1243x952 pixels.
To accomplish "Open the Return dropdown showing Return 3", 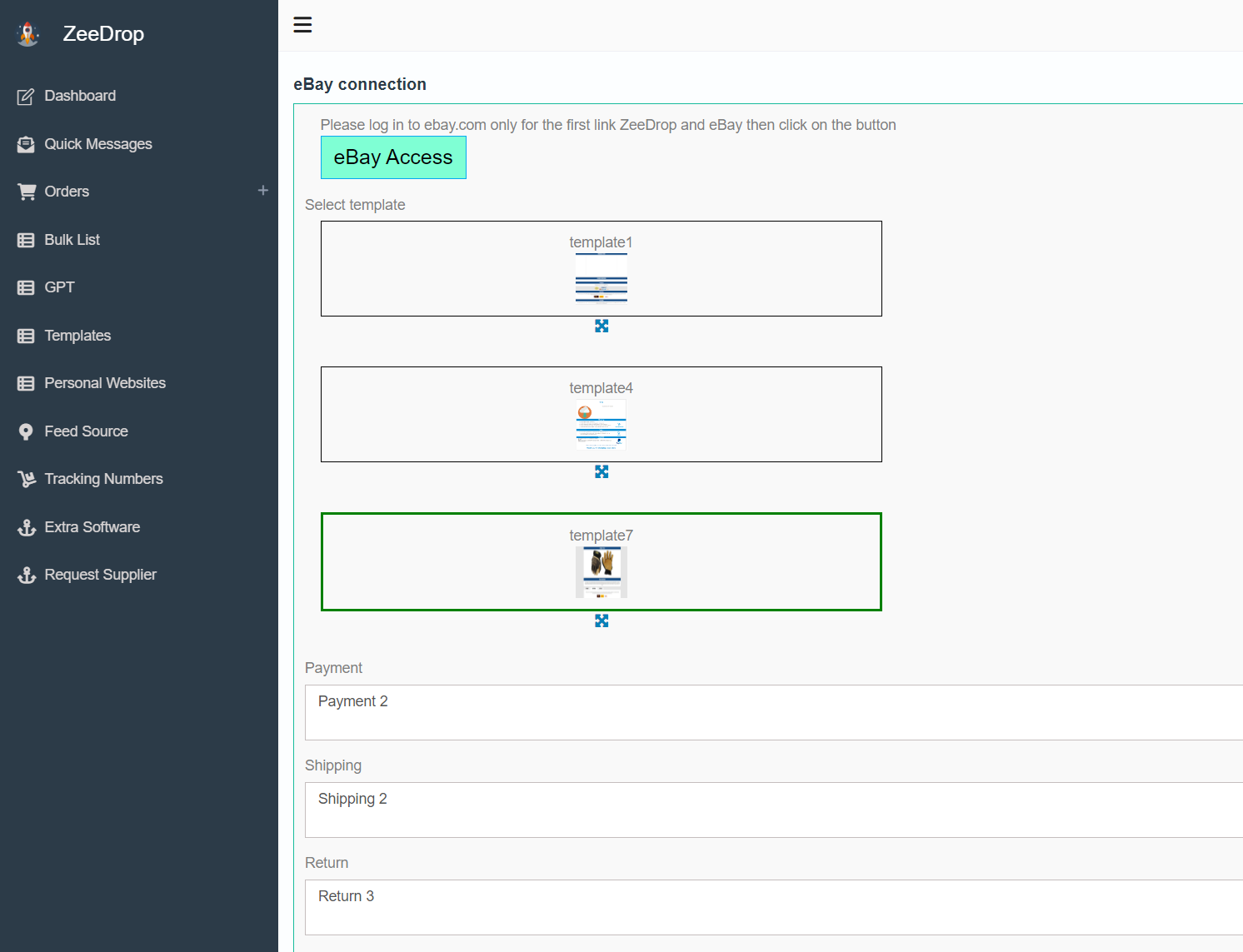I will click(x=774, y=907).
